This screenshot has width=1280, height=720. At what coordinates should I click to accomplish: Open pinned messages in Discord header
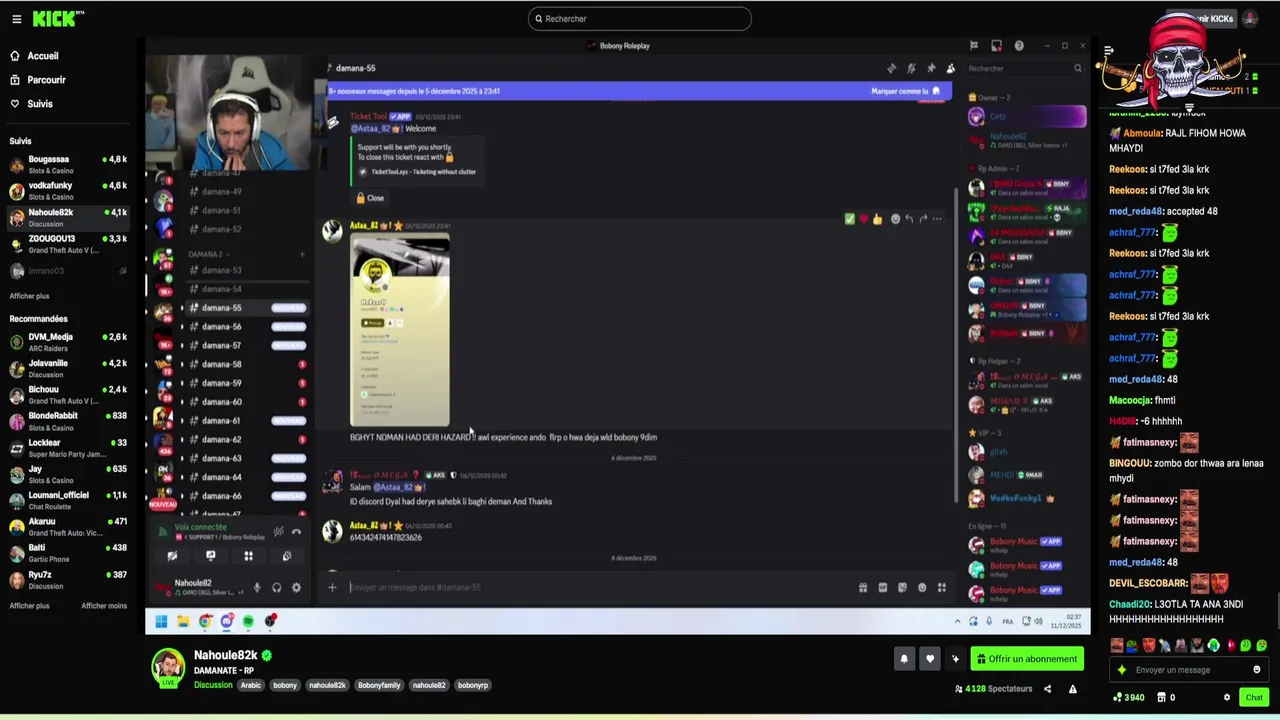coord(931,68)
